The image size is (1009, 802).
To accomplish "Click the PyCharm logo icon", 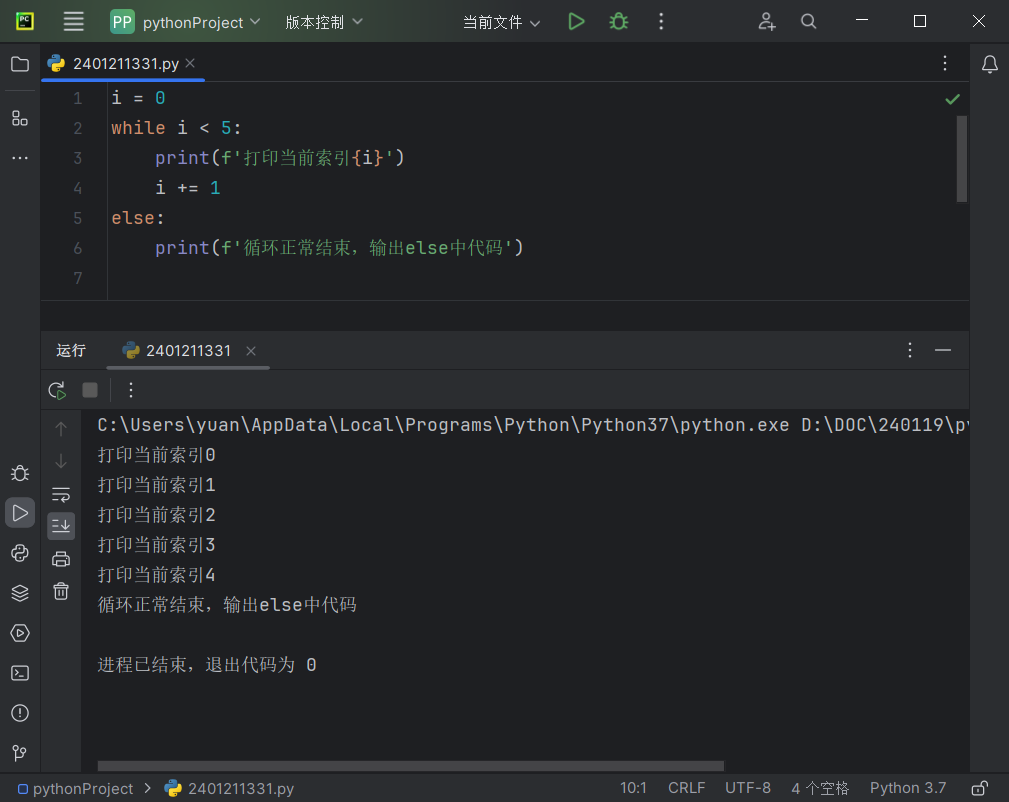I will click(24, 21).
